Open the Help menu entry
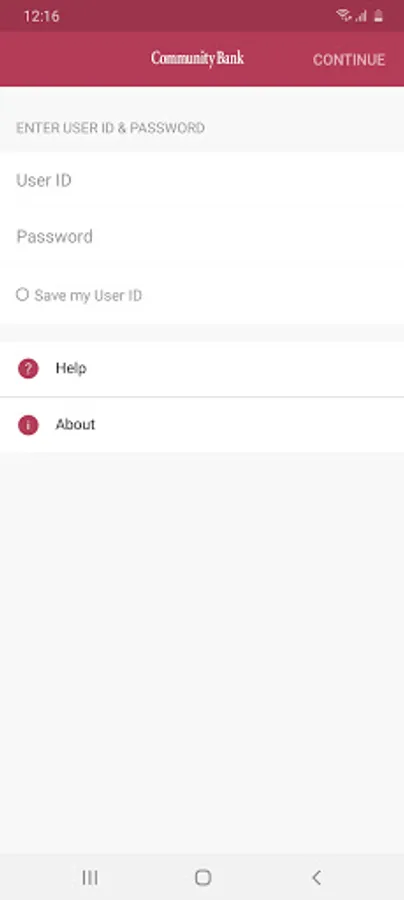 click(202, 368)
